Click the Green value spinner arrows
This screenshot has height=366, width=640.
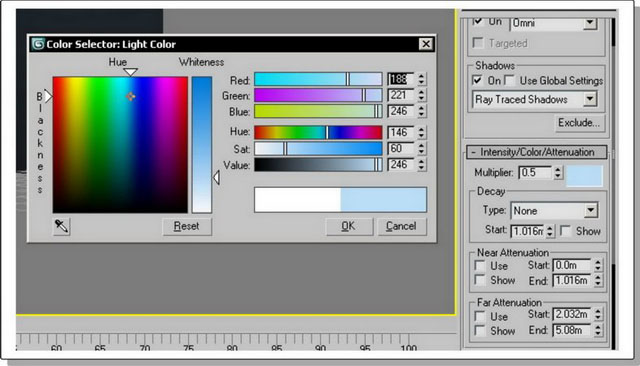tap(422, 95)
